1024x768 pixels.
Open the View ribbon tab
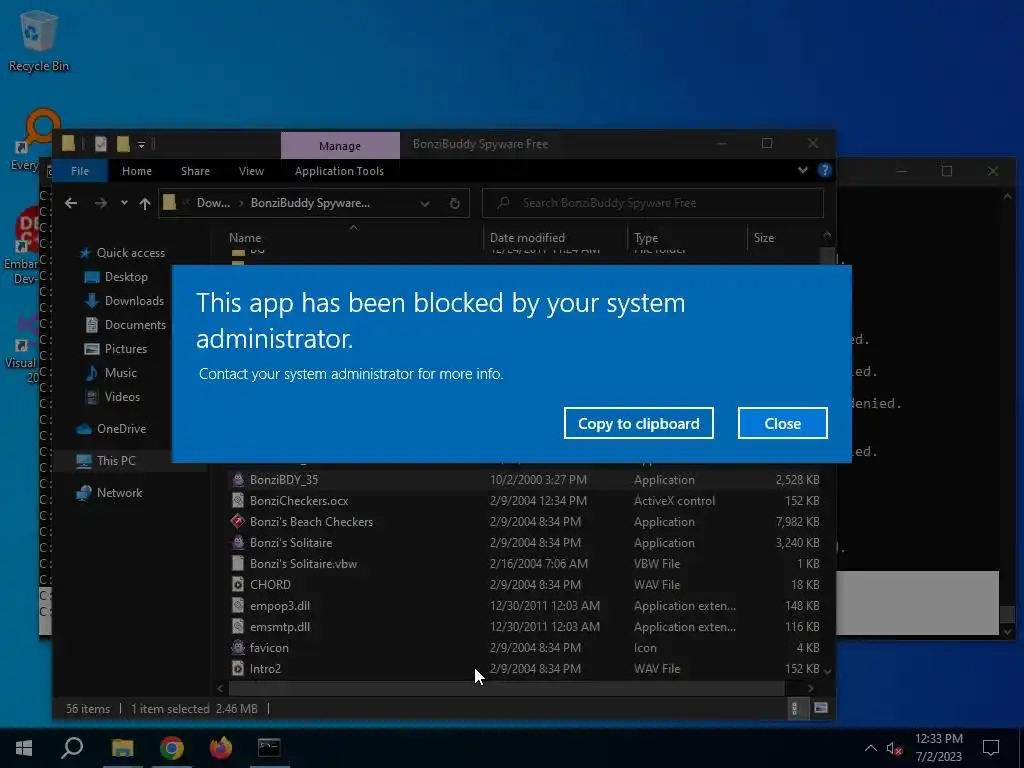tap(251, 171)
